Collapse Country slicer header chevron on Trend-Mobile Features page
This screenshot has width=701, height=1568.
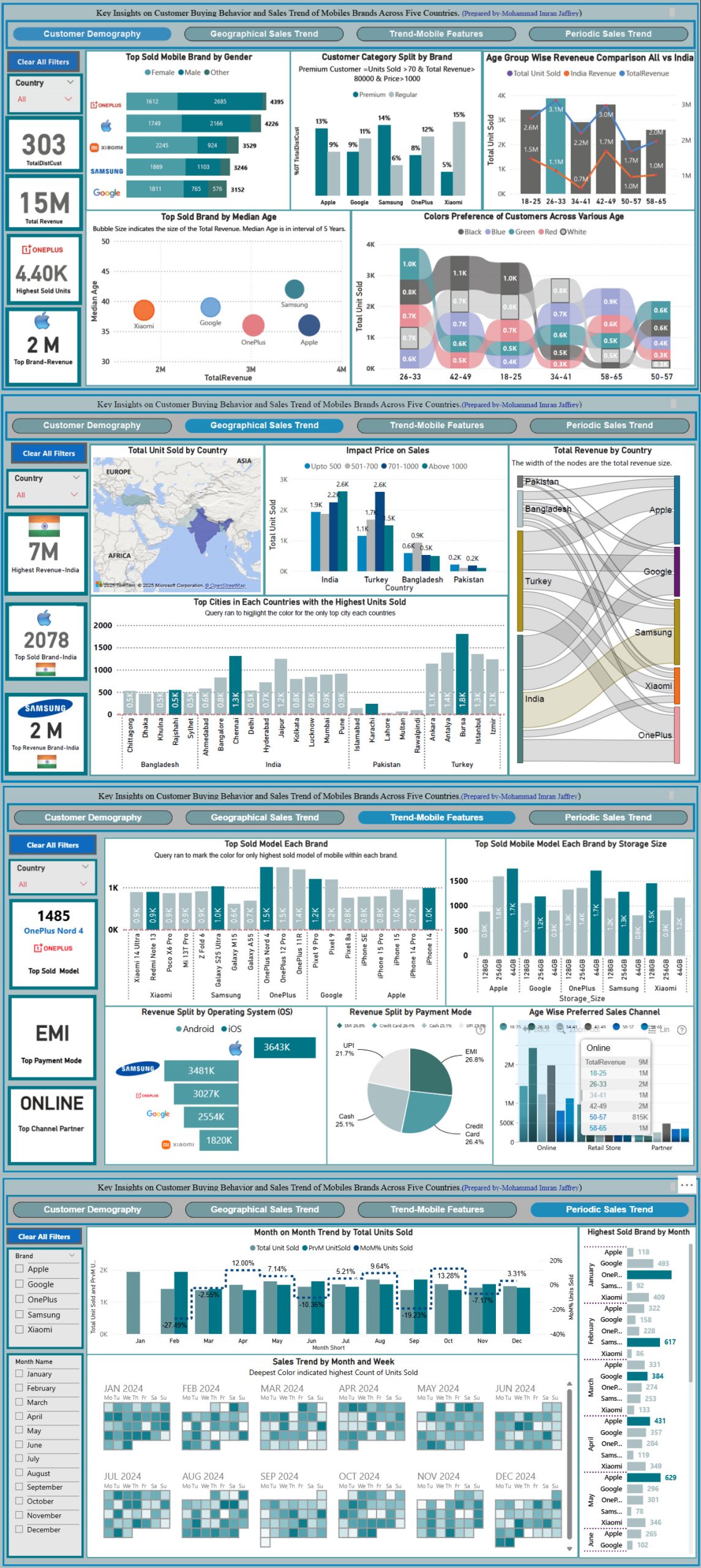(x=85, y=867)
